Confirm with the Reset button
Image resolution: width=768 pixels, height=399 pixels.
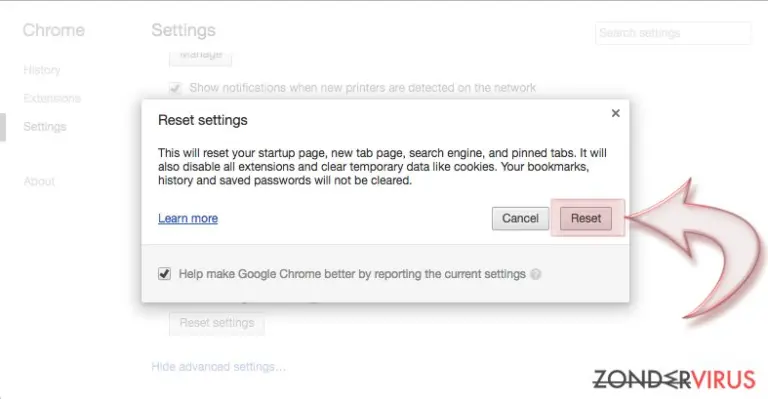point(586,218)
